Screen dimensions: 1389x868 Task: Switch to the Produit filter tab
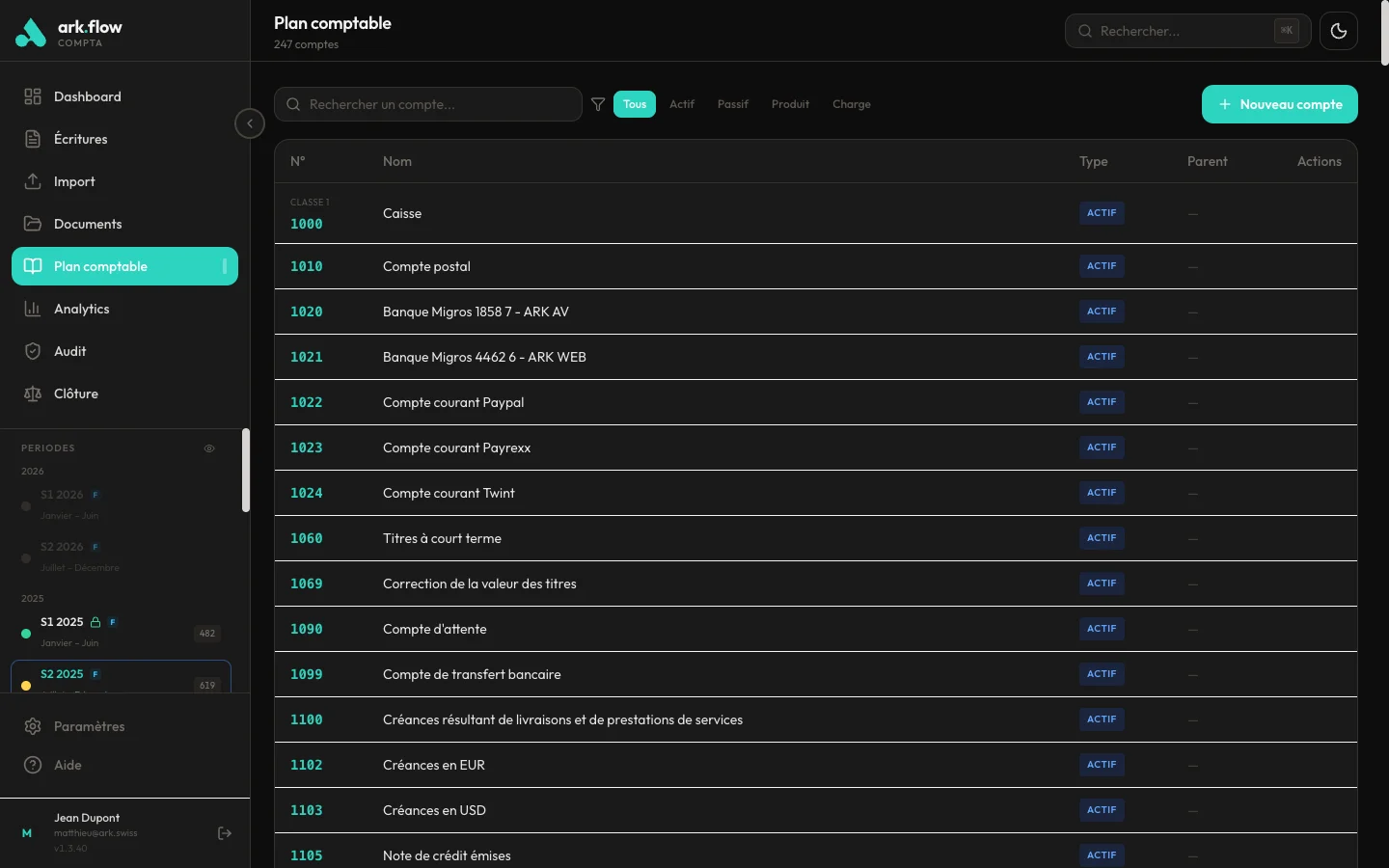tap(790, 104)
